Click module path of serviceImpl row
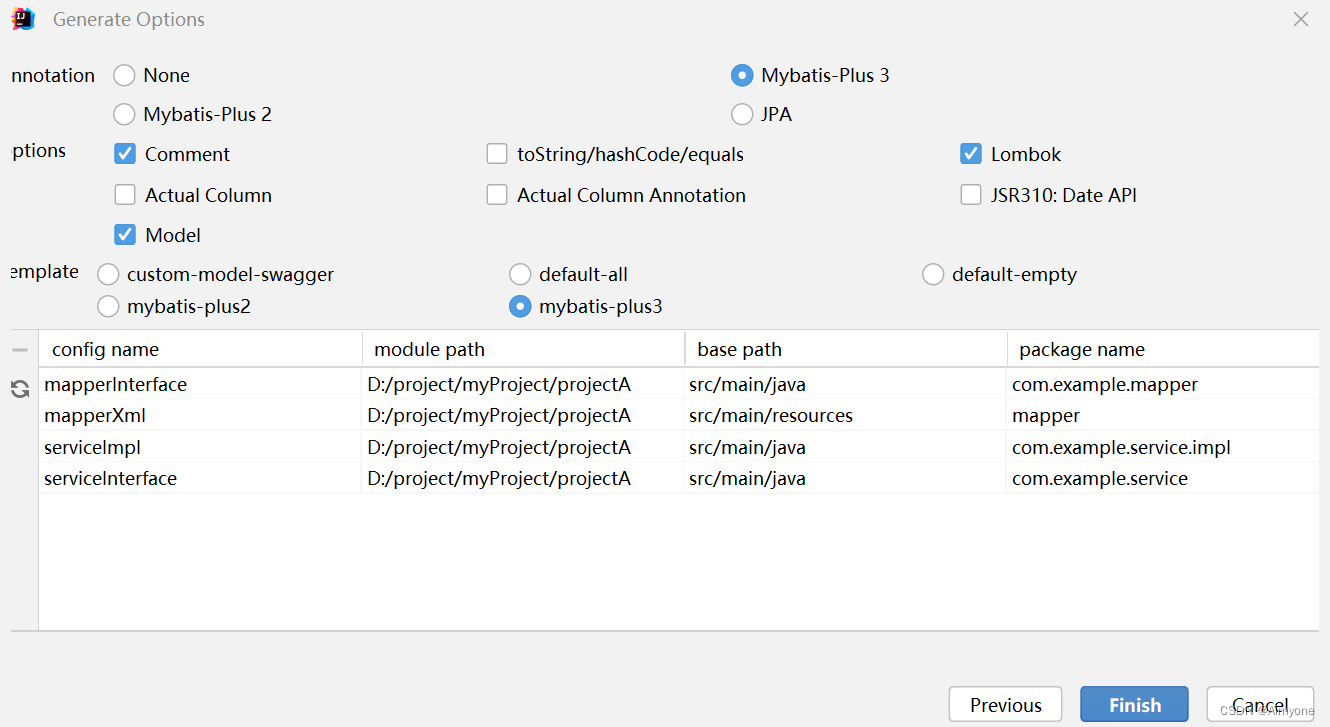The height and width of the screenshot is (727, 1330). coord(522,447)
